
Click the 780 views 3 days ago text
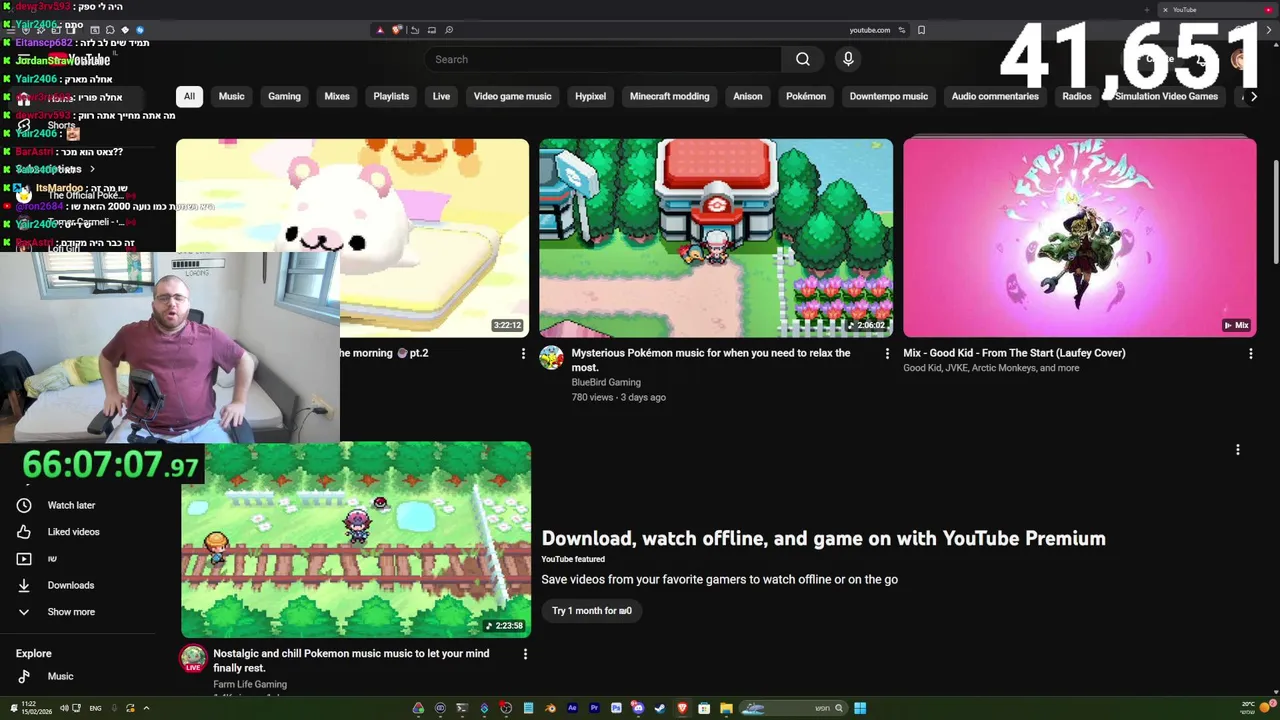point(618,397)
